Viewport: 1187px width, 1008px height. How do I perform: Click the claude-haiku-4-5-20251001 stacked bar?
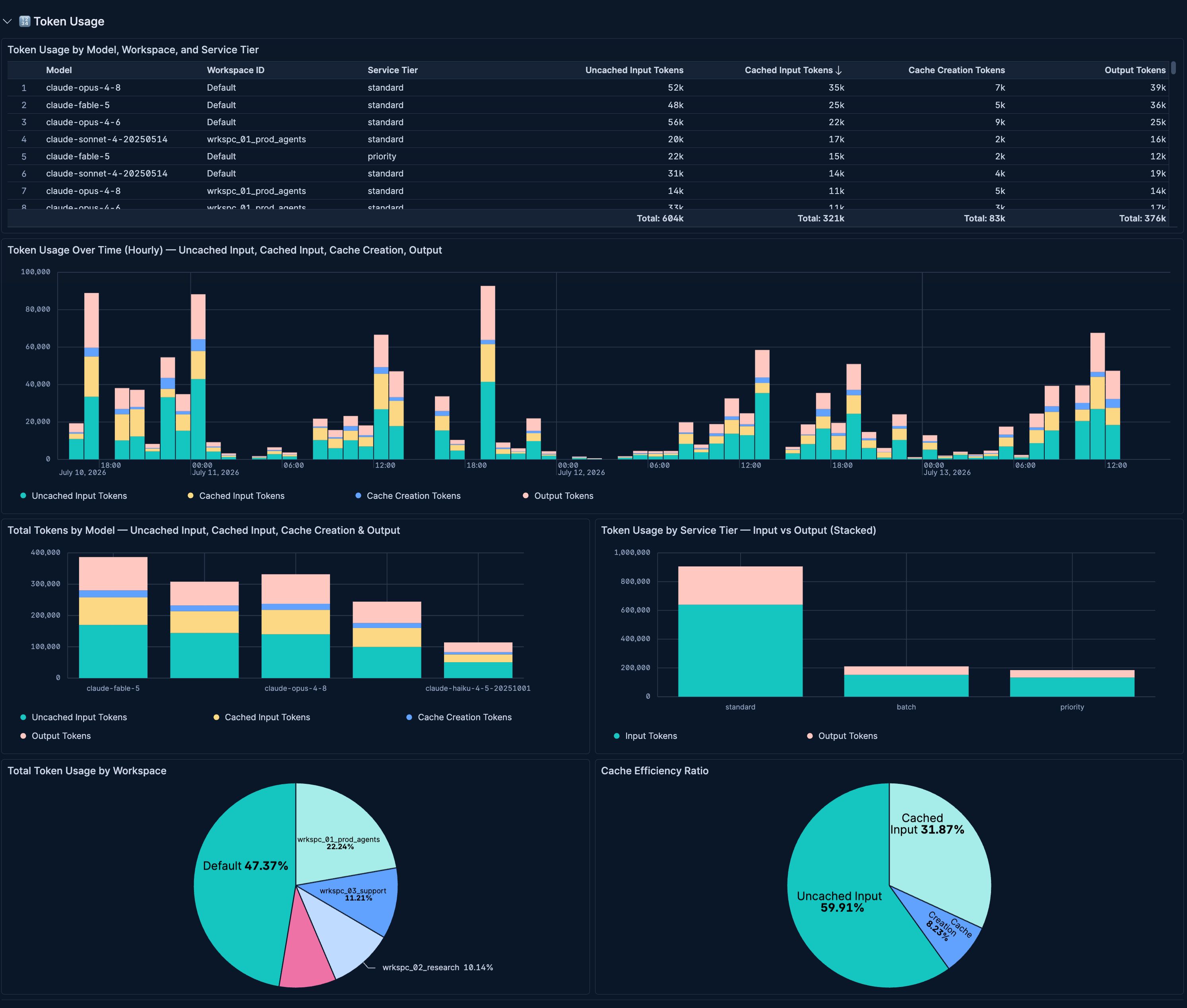tap(478, 660)
